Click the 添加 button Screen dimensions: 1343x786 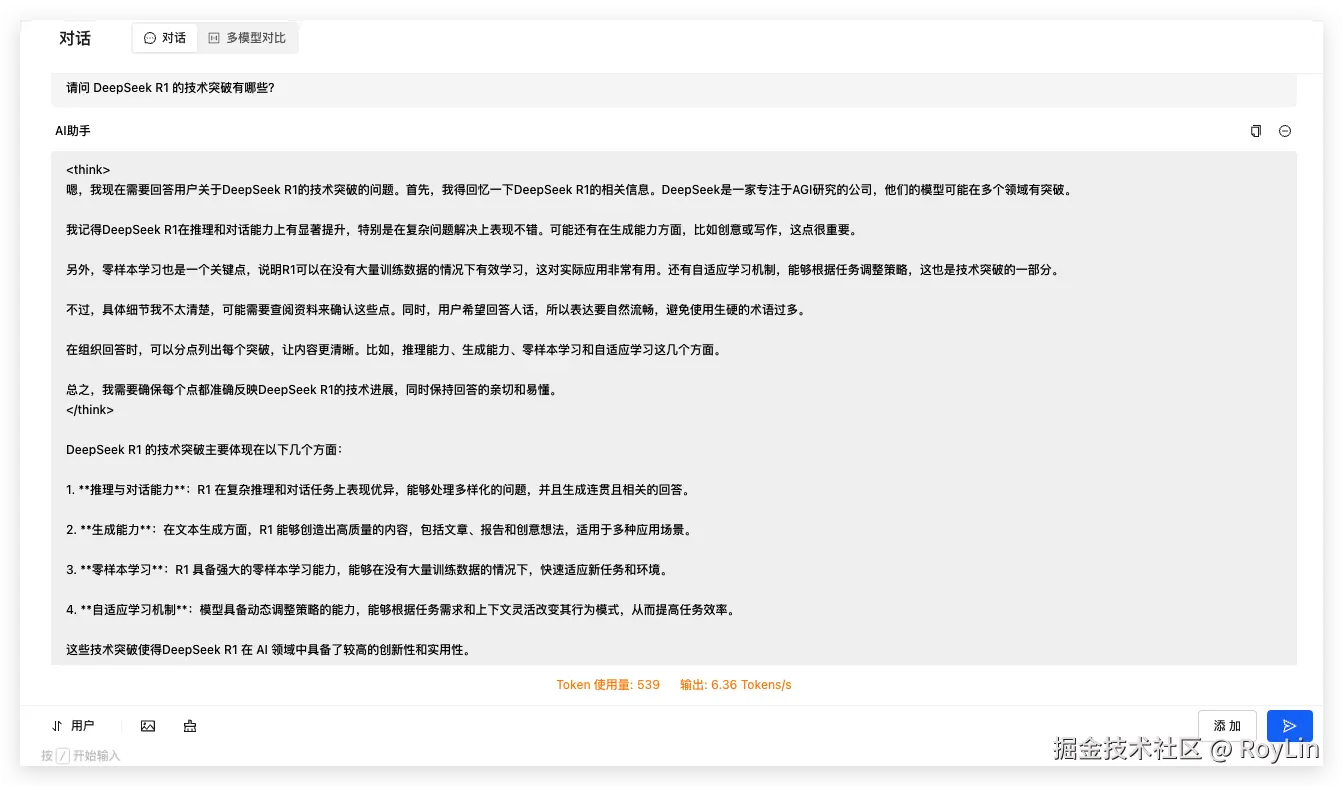[1227, 726]
